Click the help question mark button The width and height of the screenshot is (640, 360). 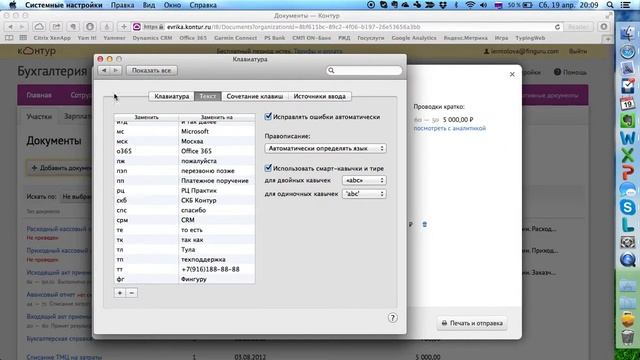point(392,318)
